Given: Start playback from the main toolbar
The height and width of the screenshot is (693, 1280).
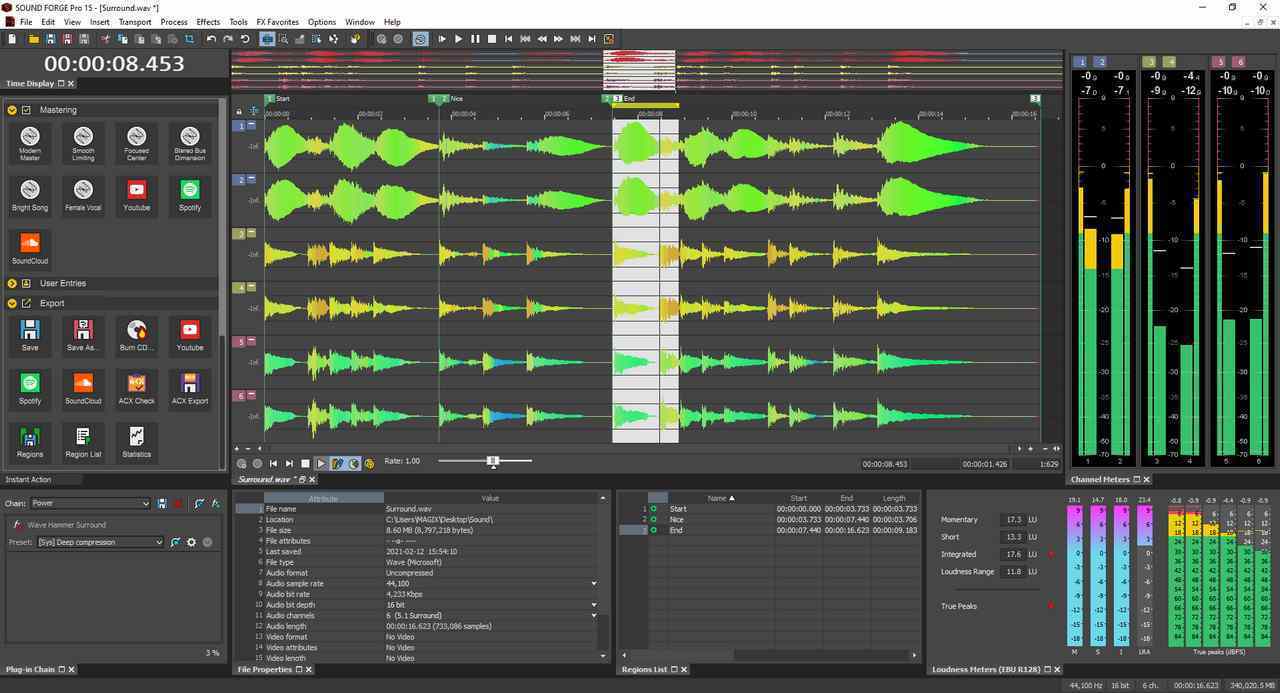Looking at the screenshot, I should point(458,39).
